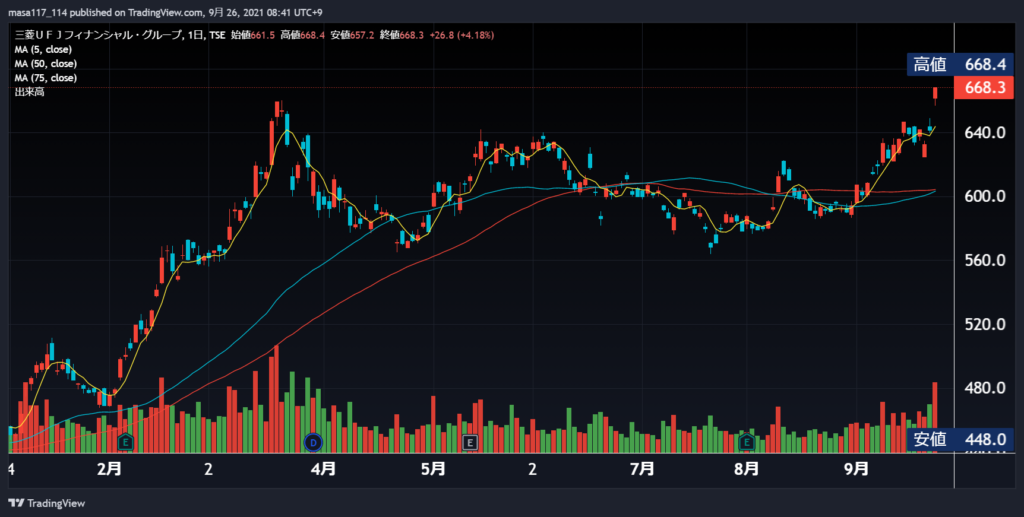This screenshot has height=517, width=1024.
Task: Click the blue dividend D marker near 4月
Action: coord(313,443)
